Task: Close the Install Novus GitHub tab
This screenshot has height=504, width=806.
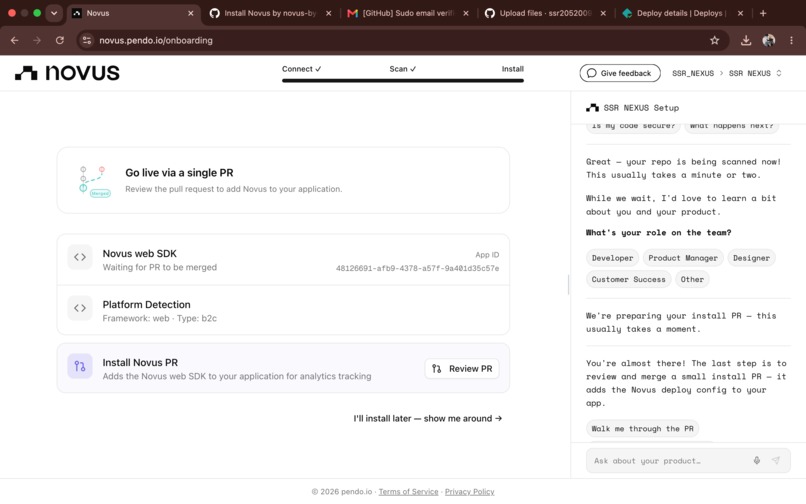Action: pos(328,13)
